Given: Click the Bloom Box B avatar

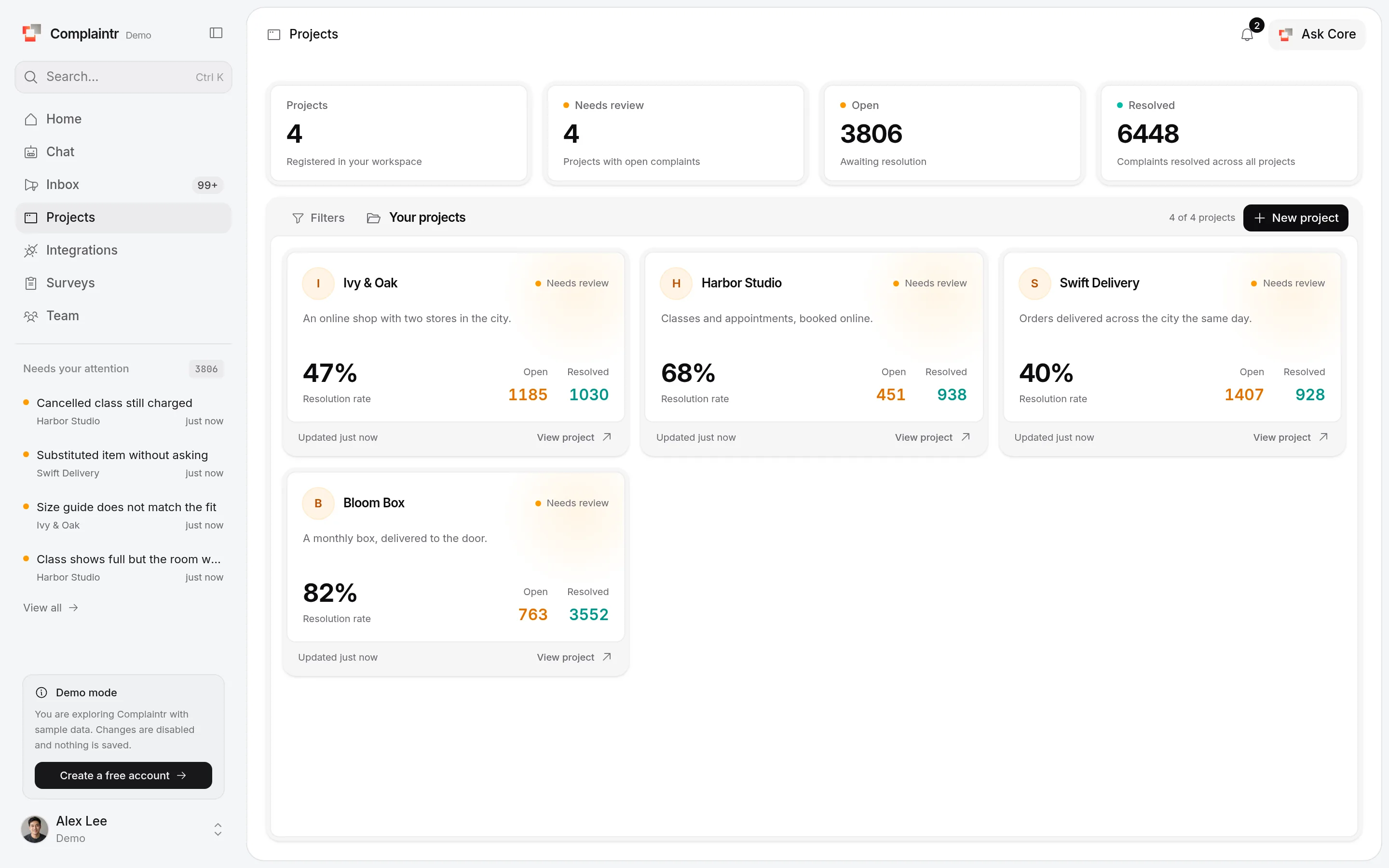Looking at the screenshot, I should pyautogui.click(x=318, y=503).
